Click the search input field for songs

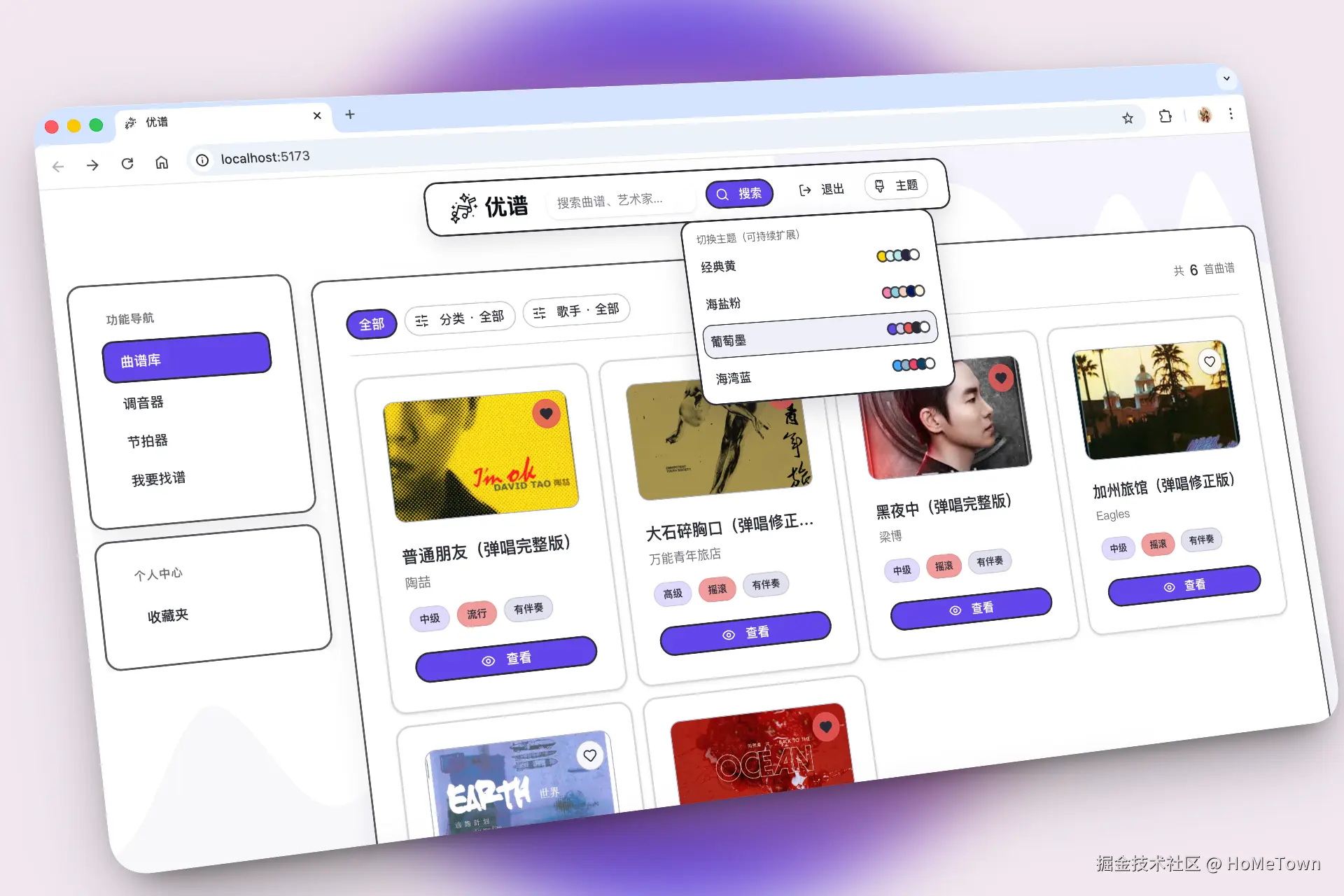pos(616,199)
